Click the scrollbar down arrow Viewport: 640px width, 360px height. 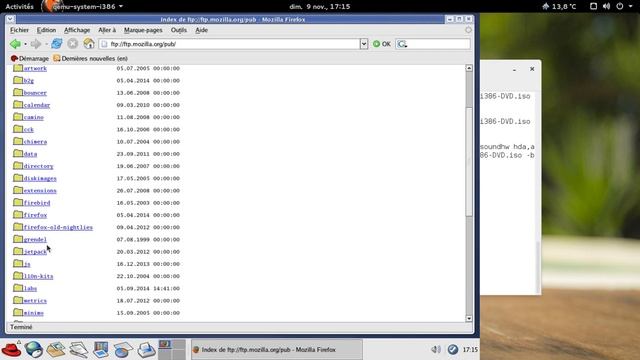point(469,318)
